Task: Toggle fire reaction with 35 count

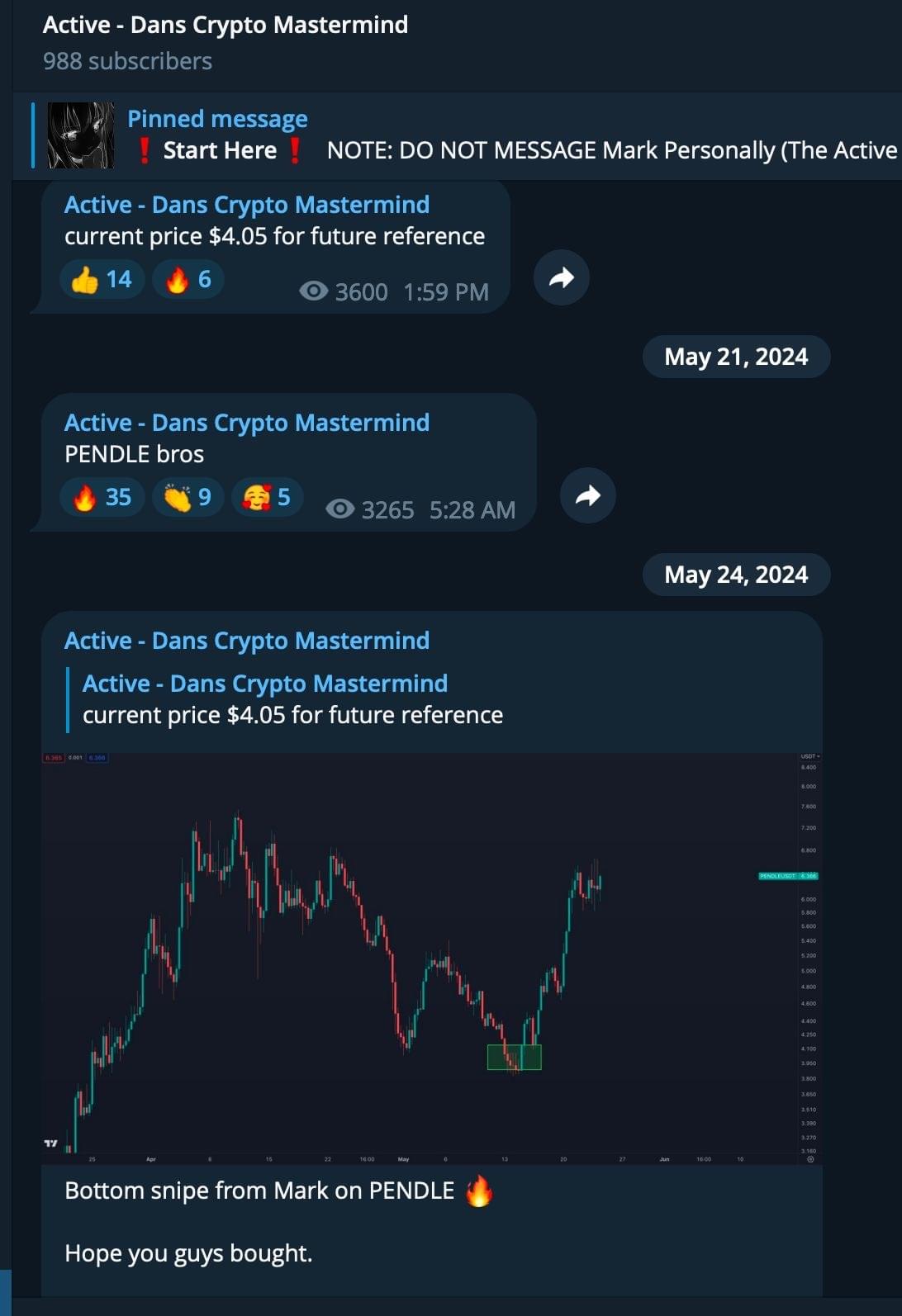Action: 102,497
